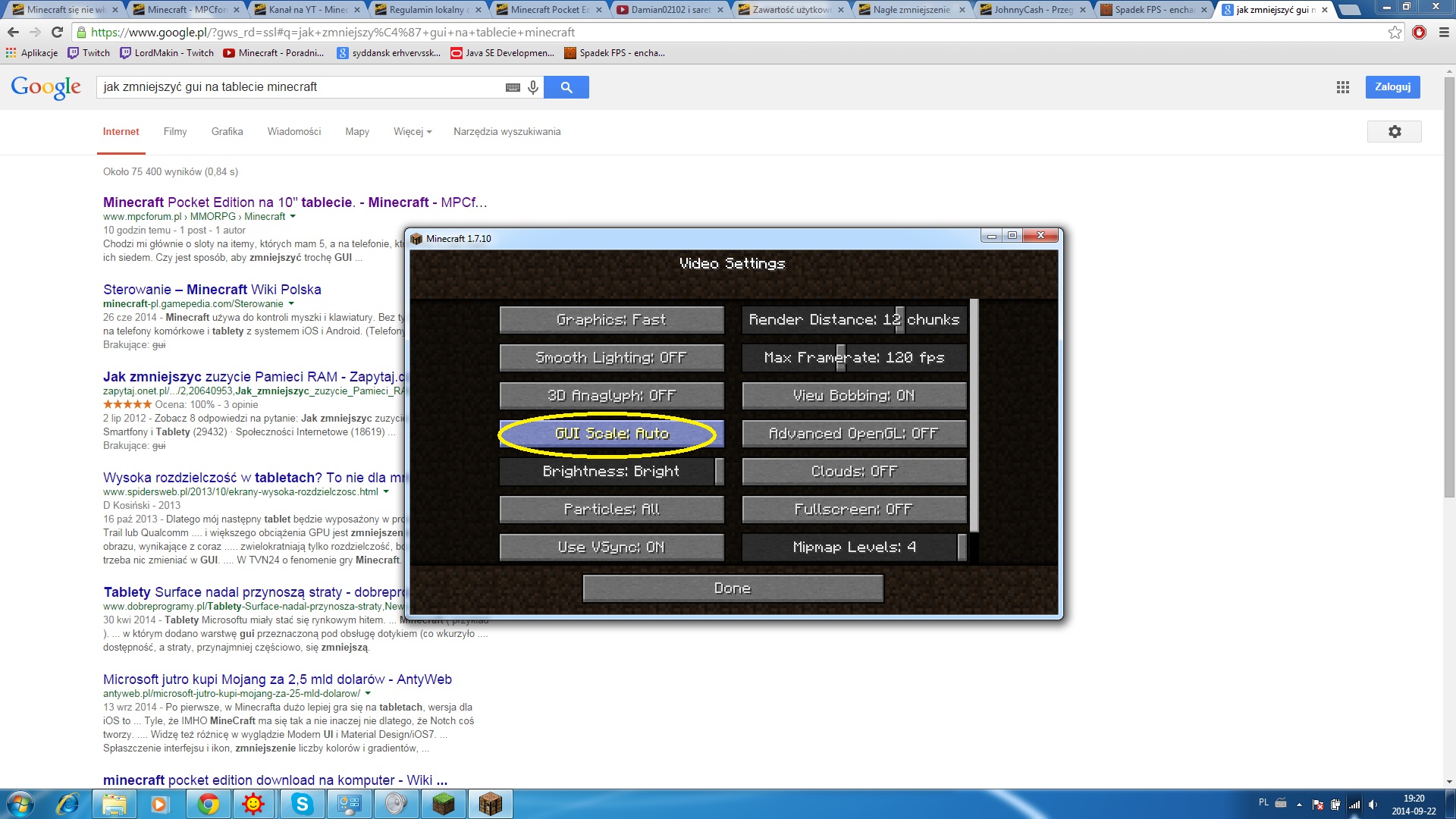Click the Google search input field
Viewport: 1456px width, 819px height.
[x=302, y=87]
